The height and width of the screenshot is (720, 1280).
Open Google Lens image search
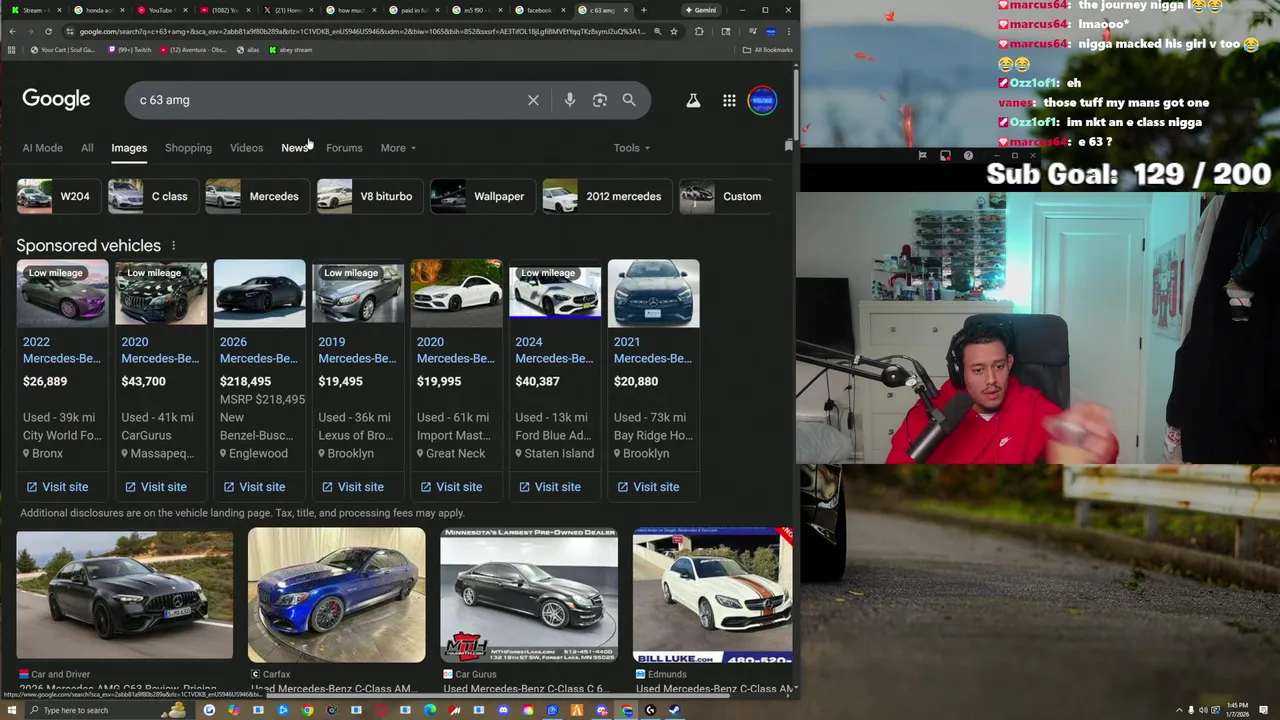coord(599,100)
